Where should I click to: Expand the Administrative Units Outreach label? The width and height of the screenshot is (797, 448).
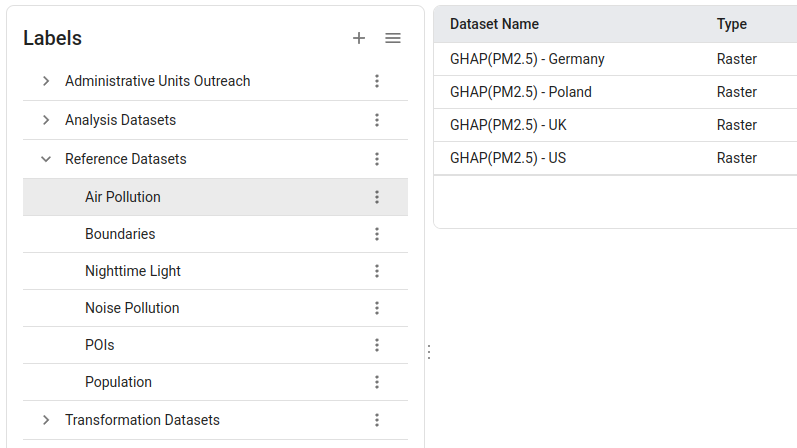(x=46, y=81)
